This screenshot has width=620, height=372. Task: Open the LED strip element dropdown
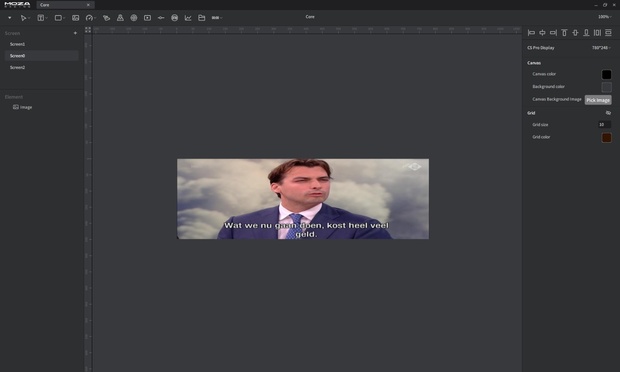point(217,18)
